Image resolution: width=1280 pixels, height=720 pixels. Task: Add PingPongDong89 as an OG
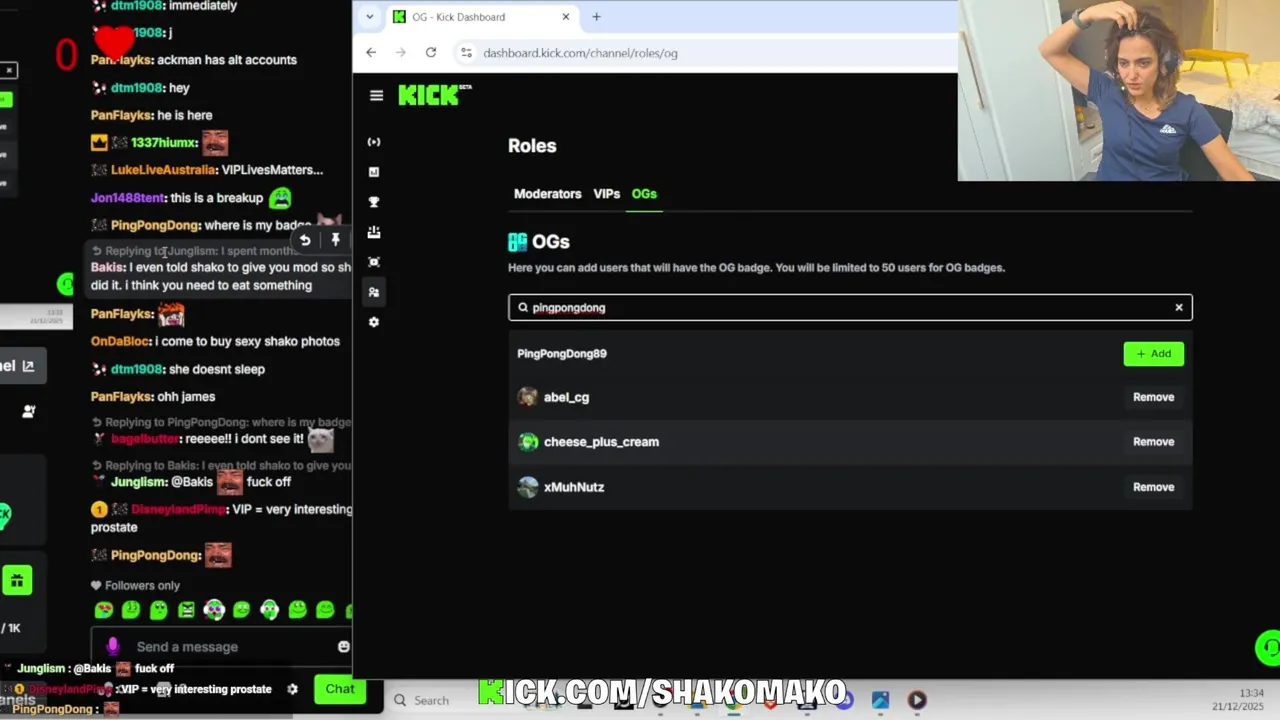[x=1153, y=353]
